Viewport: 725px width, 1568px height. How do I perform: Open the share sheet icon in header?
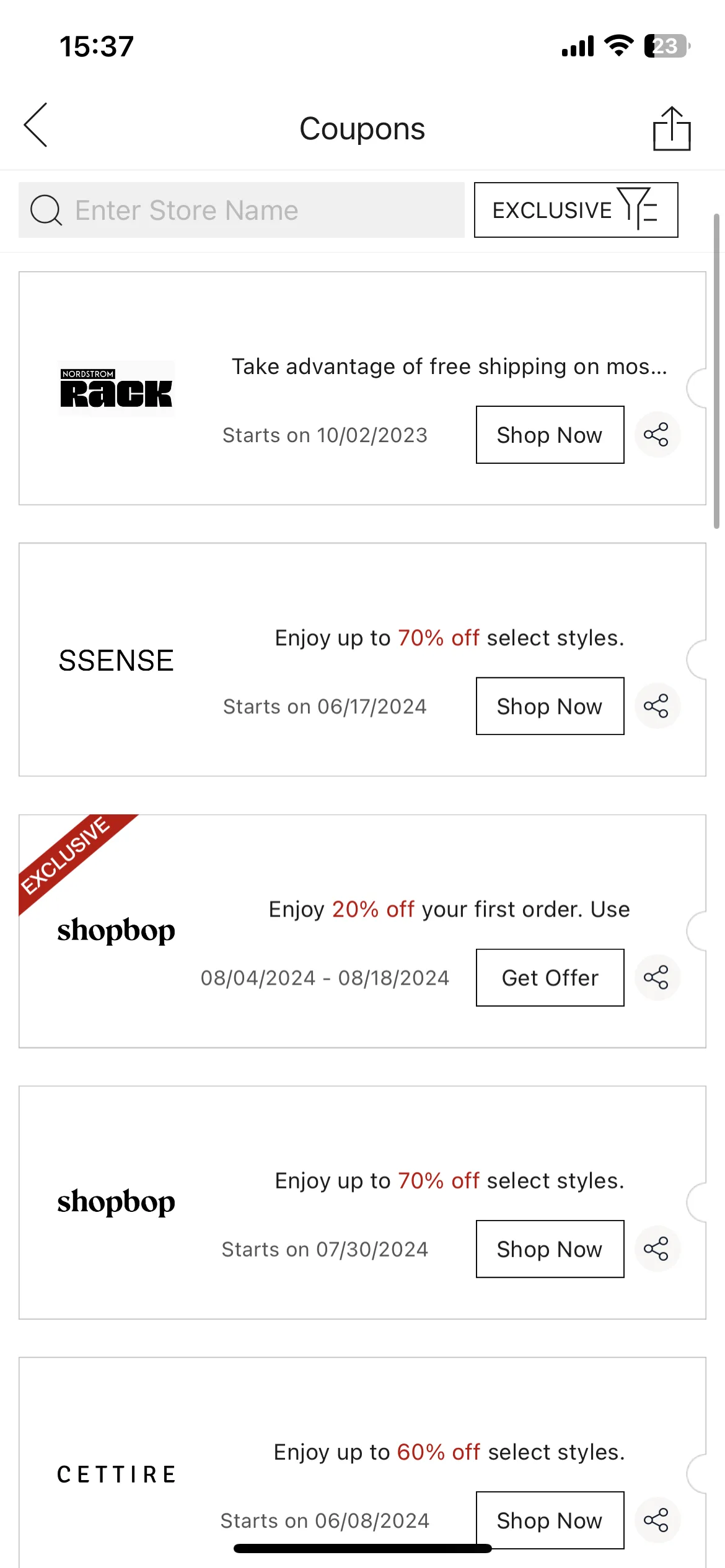tap(672, 128)
